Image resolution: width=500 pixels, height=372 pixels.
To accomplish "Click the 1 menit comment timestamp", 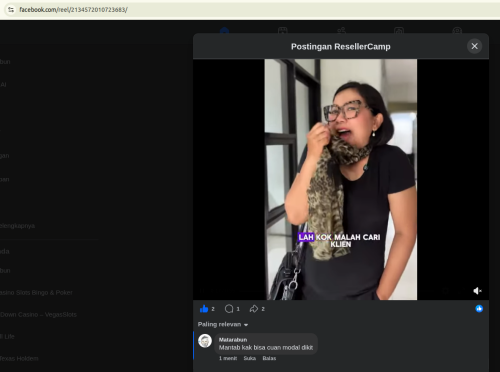I will pos(228,358).
